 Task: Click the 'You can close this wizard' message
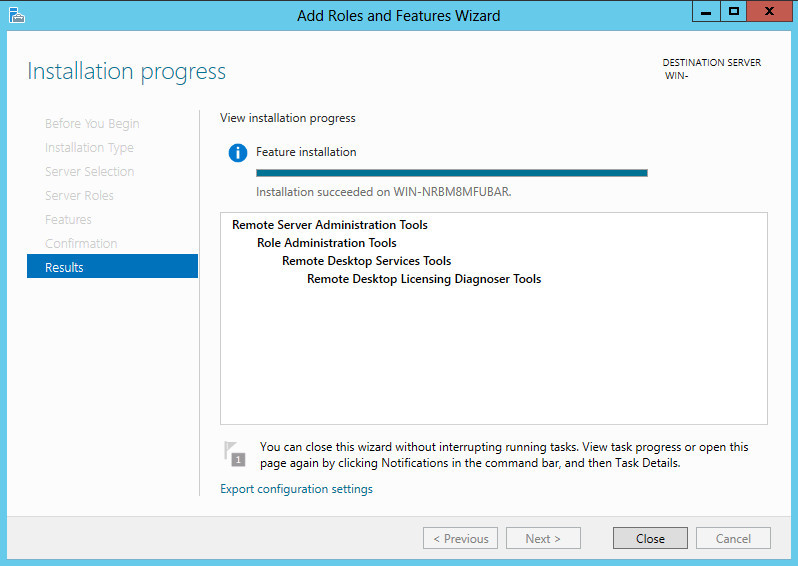(x=504, y=455)
